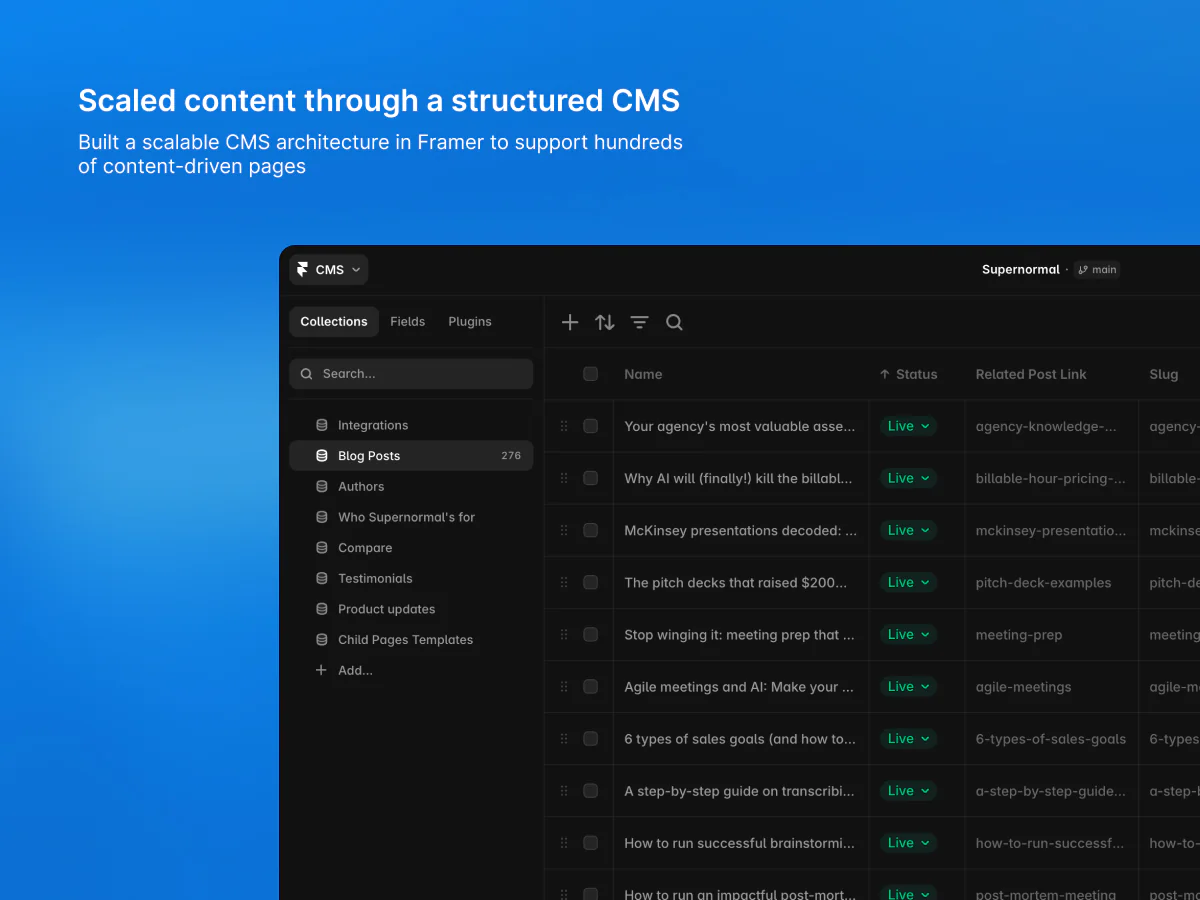The image size is (1200, 900).
Task: Click the main branch badge
Action: coord(1097,270)
